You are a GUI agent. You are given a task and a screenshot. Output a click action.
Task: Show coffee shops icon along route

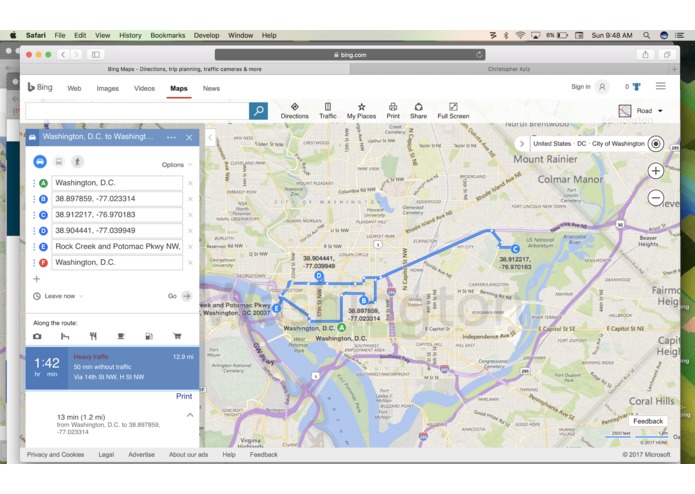tap(121, 336)
